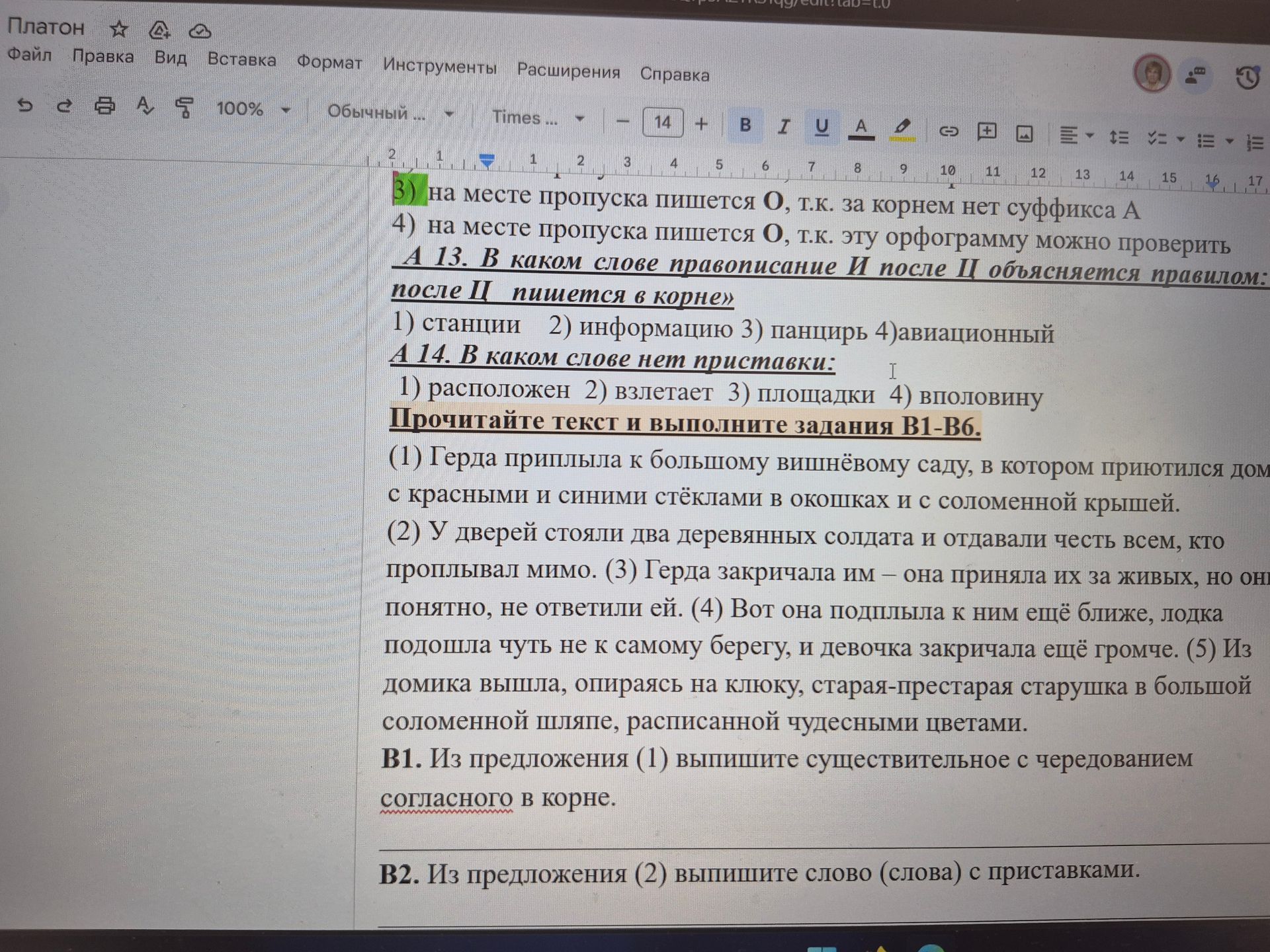The image size is (1270, 952).
Task: Increase font size with plus button
Action: coord(702,124)
